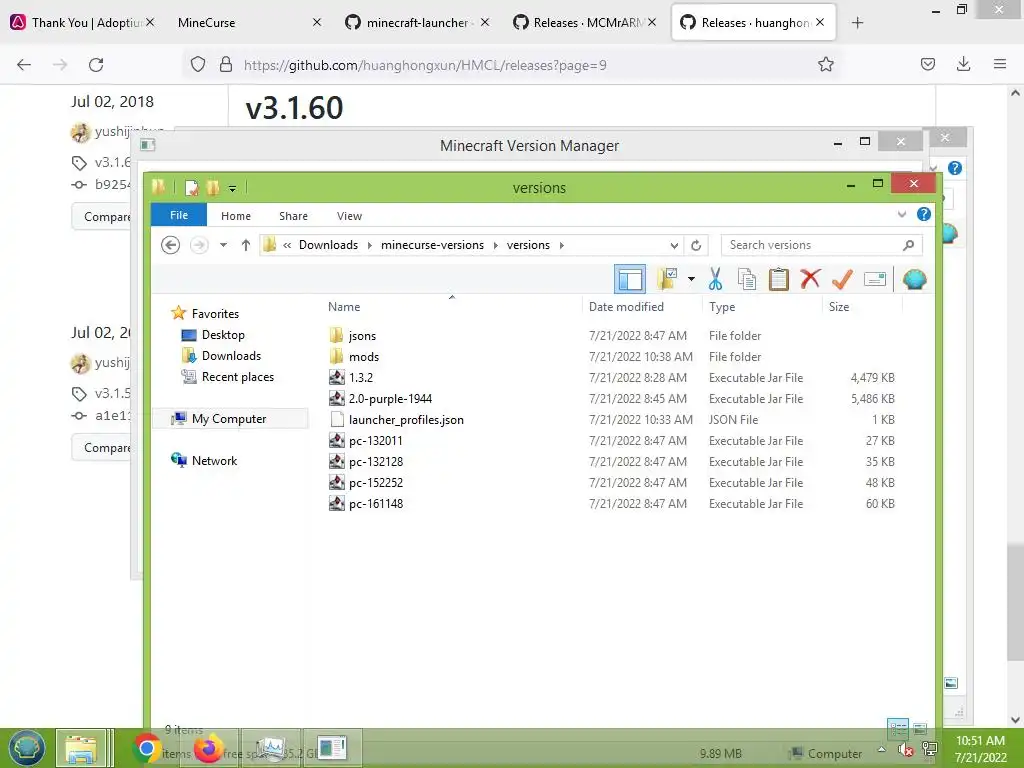Open explorer help question mark icon

click(923, 214)
